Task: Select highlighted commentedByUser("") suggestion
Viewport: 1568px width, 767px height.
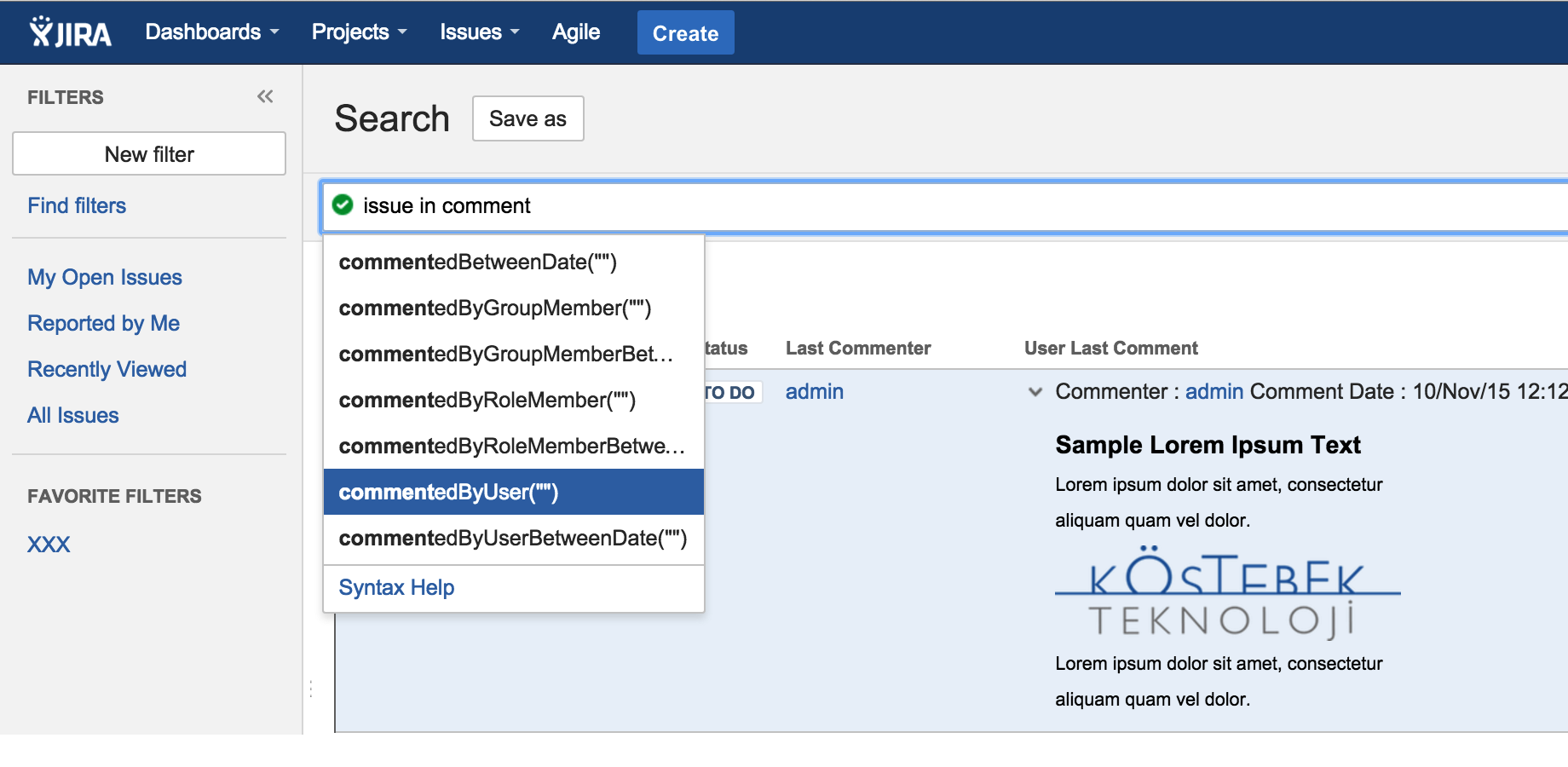Action: click(514, 492)
